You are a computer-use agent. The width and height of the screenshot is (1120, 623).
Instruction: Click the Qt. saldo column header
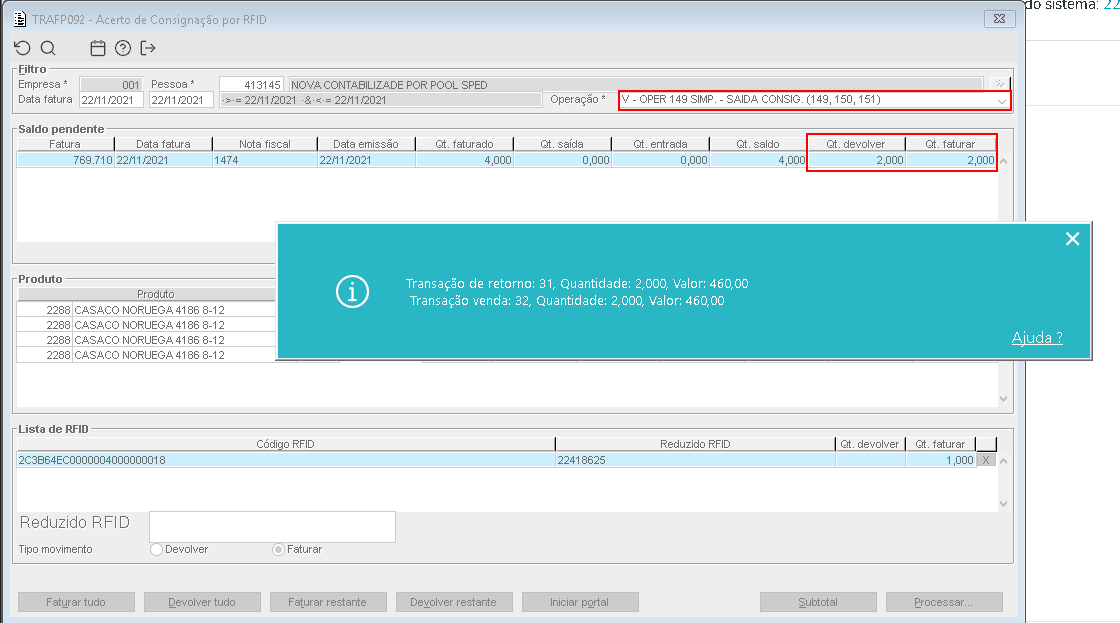click(758, 144)
